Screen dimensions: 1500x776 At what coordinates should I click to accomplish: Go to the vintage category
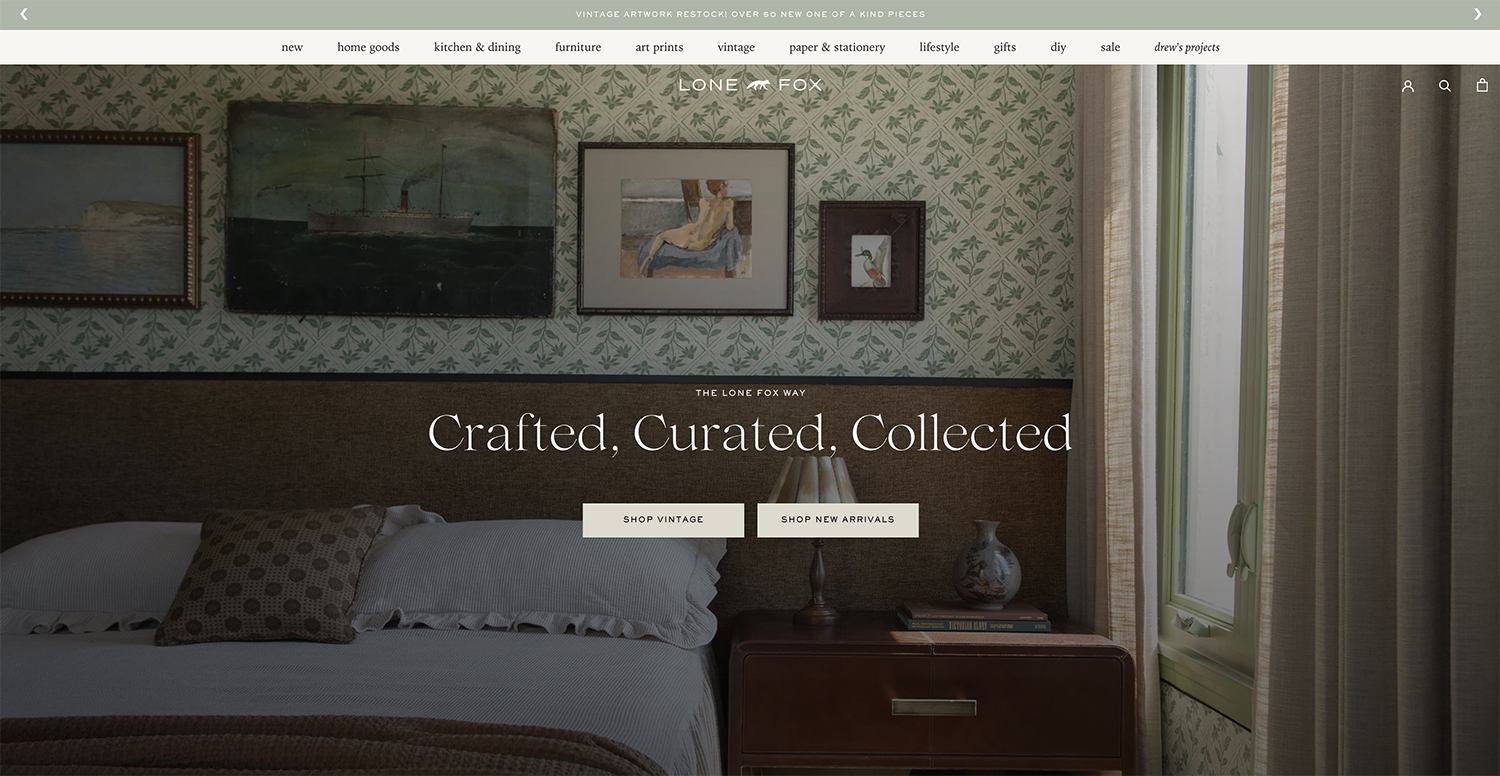(x=736, y=47)
